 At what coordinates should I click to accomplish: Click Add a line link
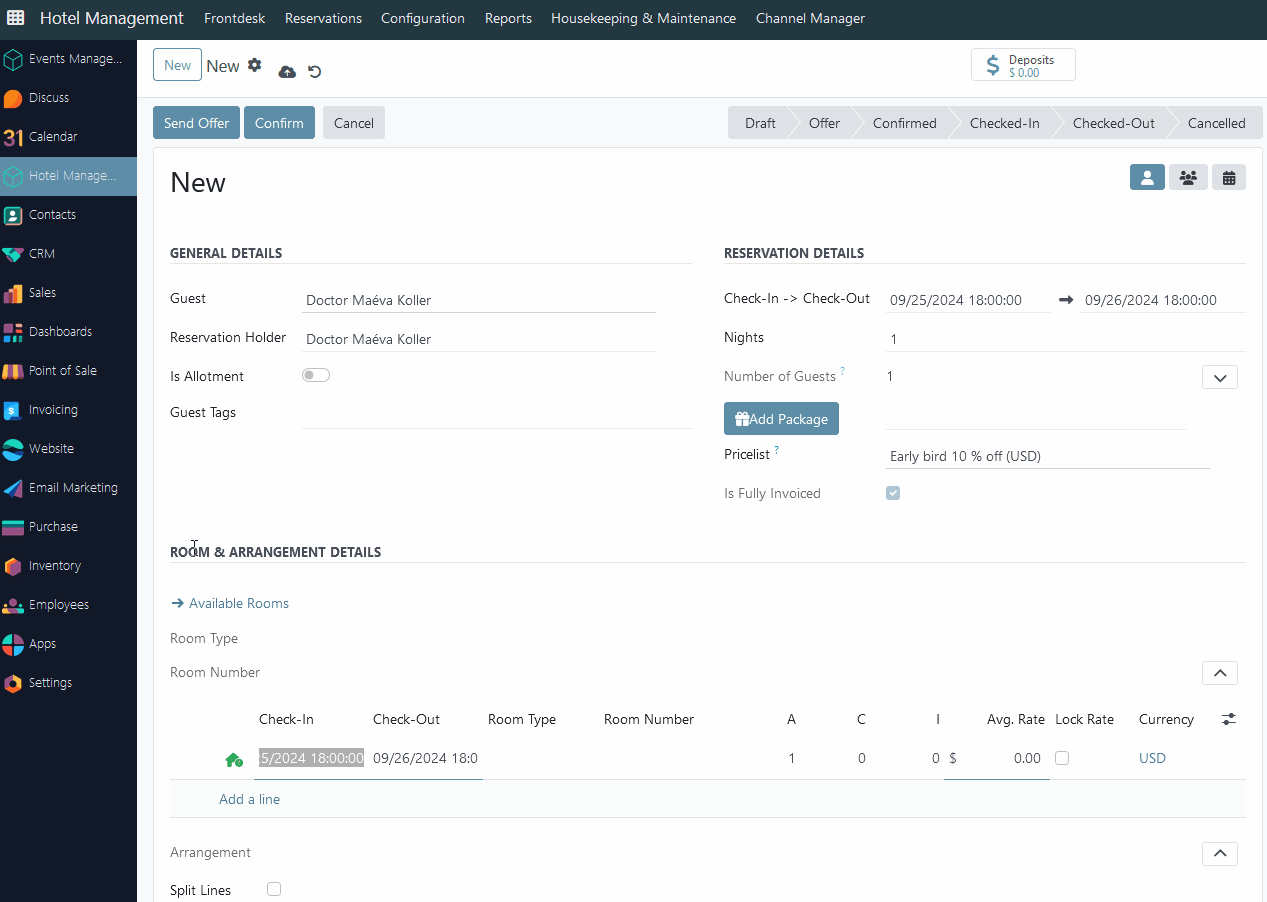(x=249, y=799)
